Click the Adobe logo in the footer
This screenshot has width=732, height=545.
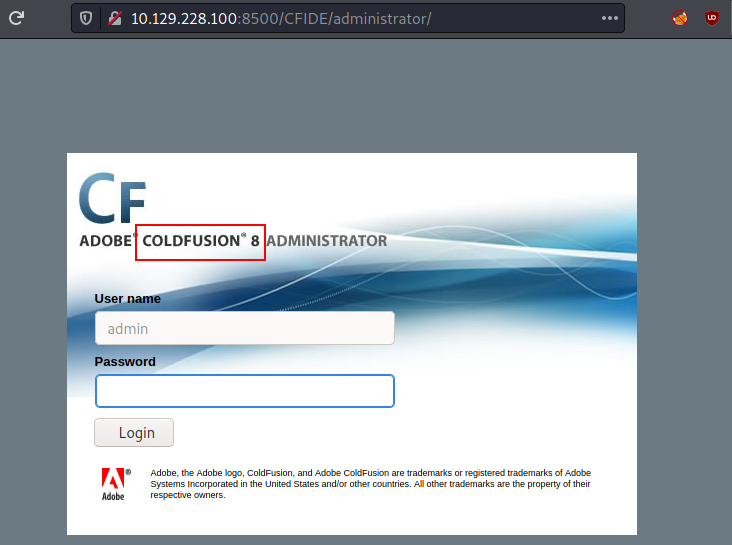(x=115, y=485)
